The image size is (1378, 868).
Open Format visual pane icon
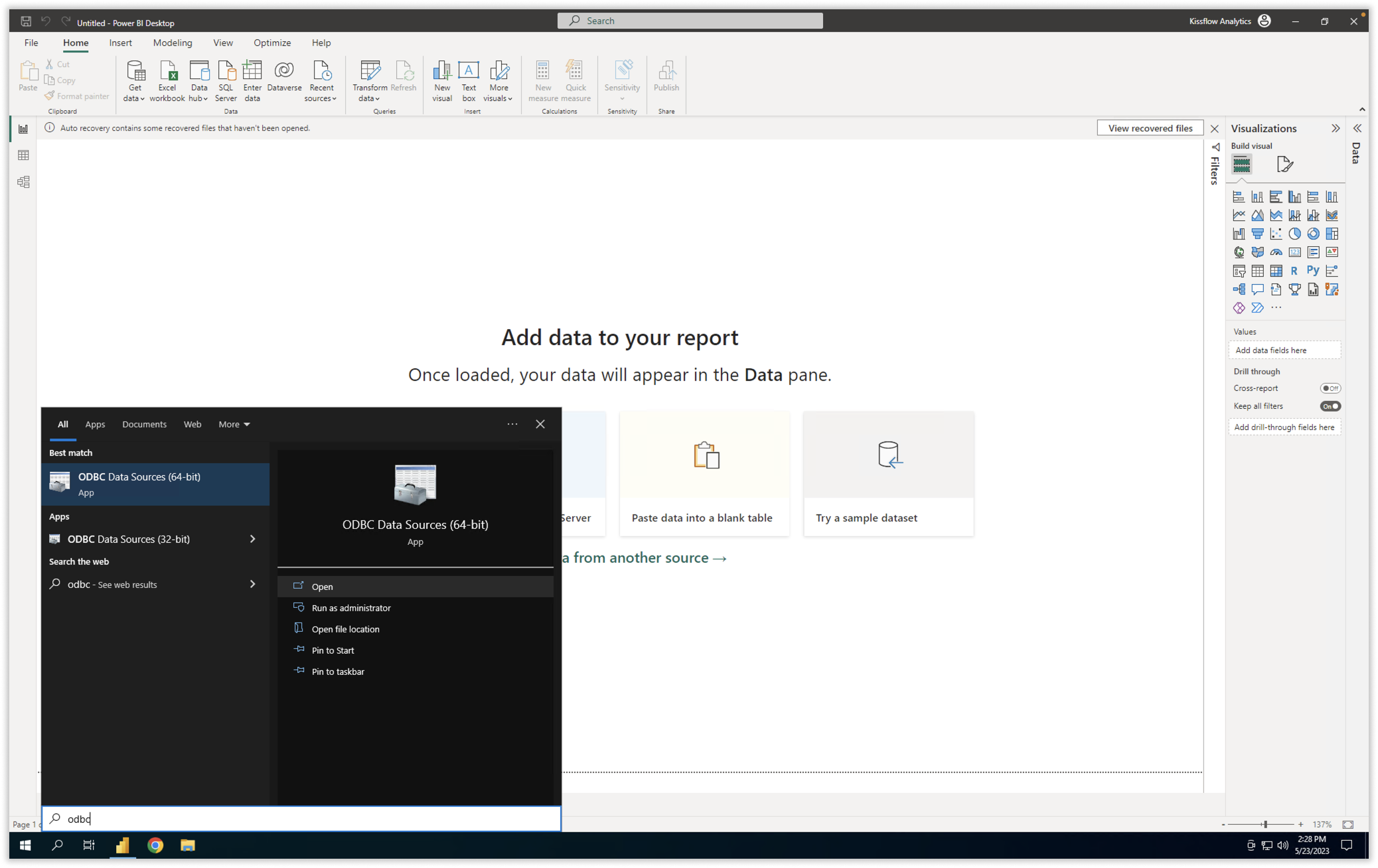coord(1284,164)
